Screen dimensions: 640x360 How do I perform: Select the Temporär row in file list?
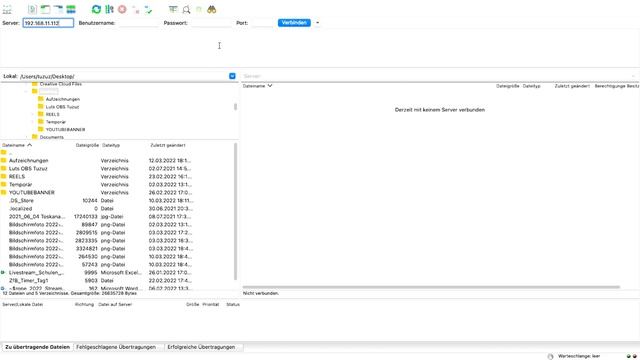point(117,184)
